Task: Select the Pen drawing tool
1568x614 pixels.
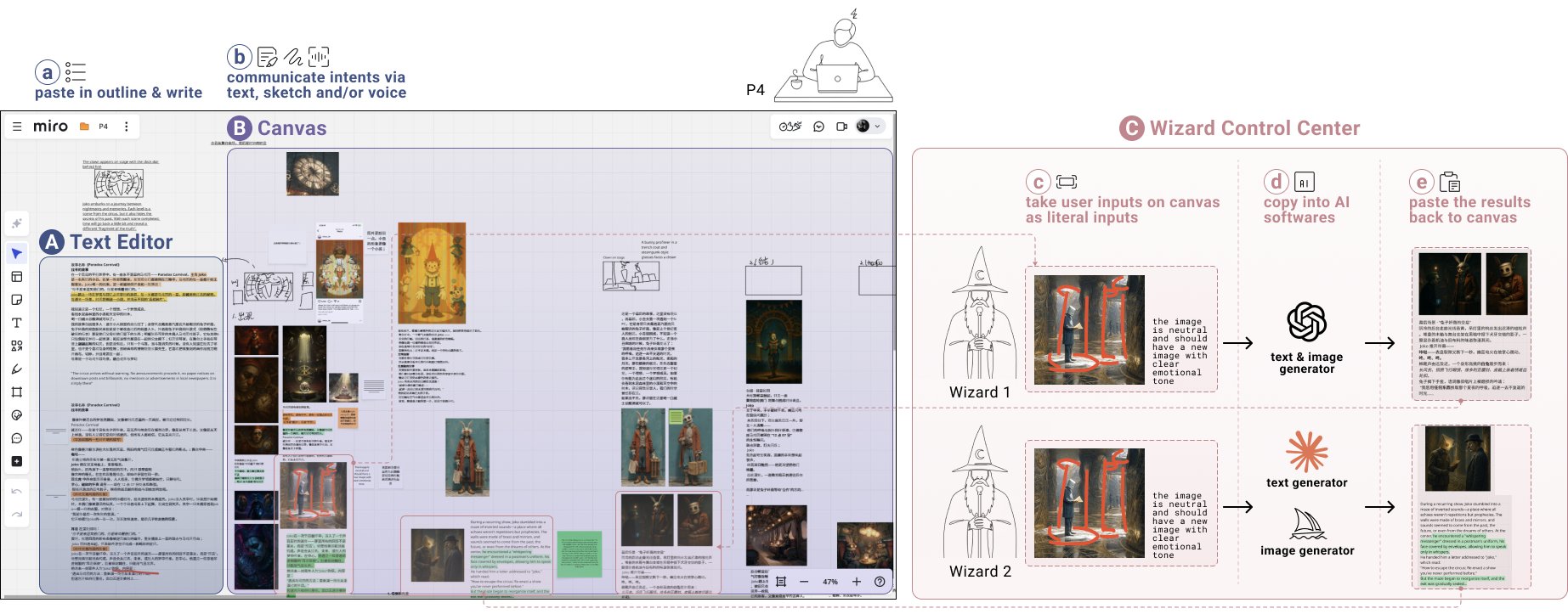Action: pos(17,369)
